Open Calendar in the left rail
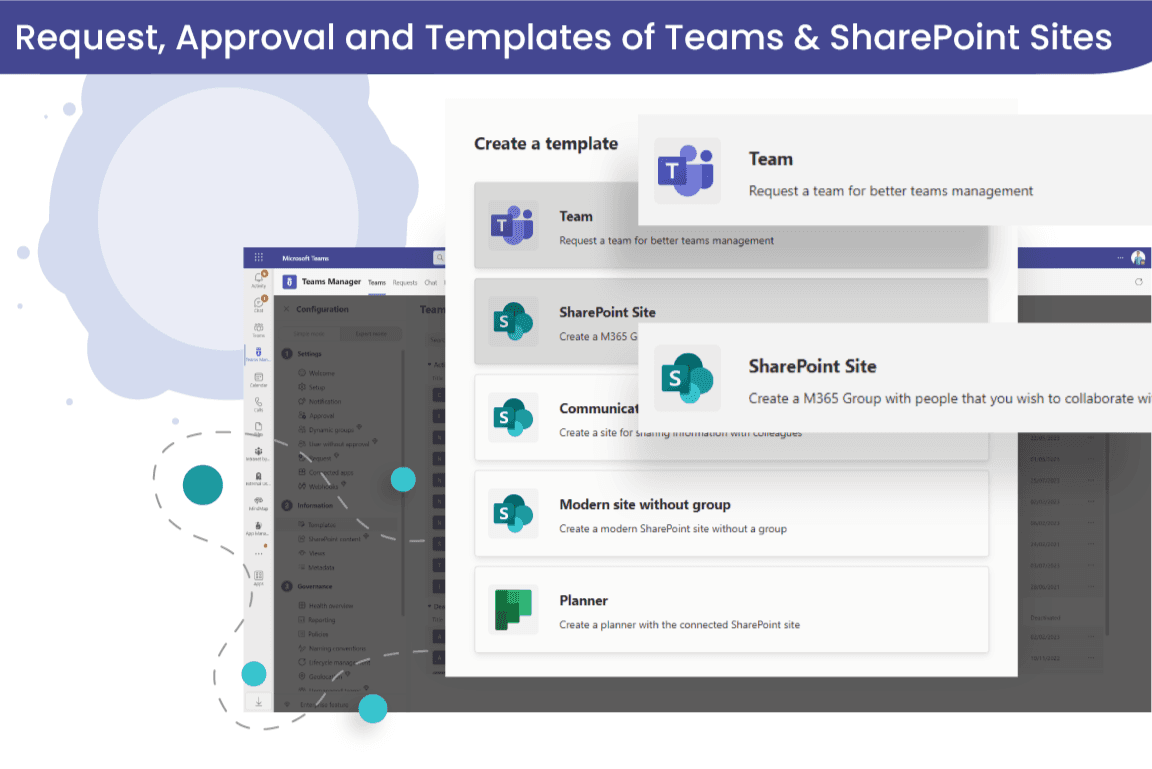The width and height of the screenshot is (1152, 769). click(259, 379)
